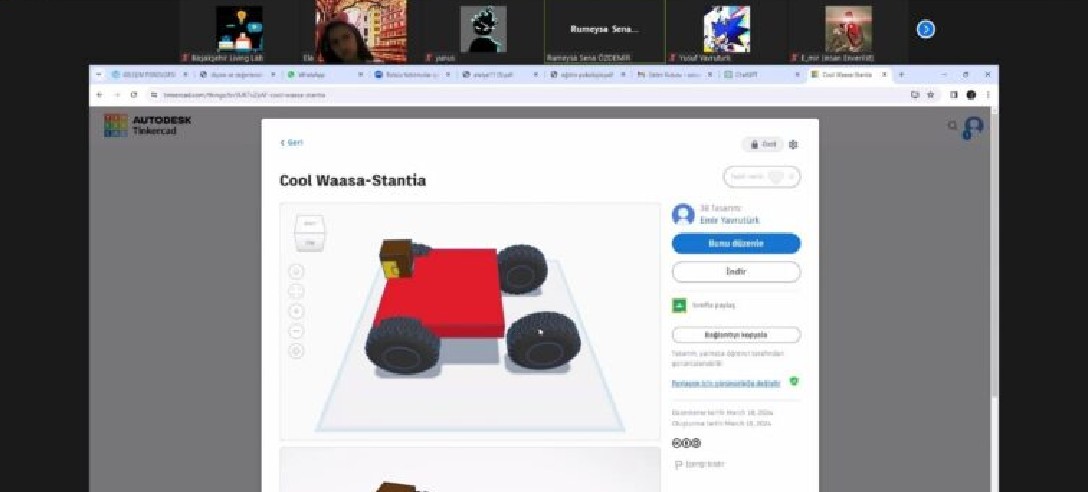Open Emir Yavrutürk's profile link
The width and height of the screenshot is (1088, 492).
[729, 221]
